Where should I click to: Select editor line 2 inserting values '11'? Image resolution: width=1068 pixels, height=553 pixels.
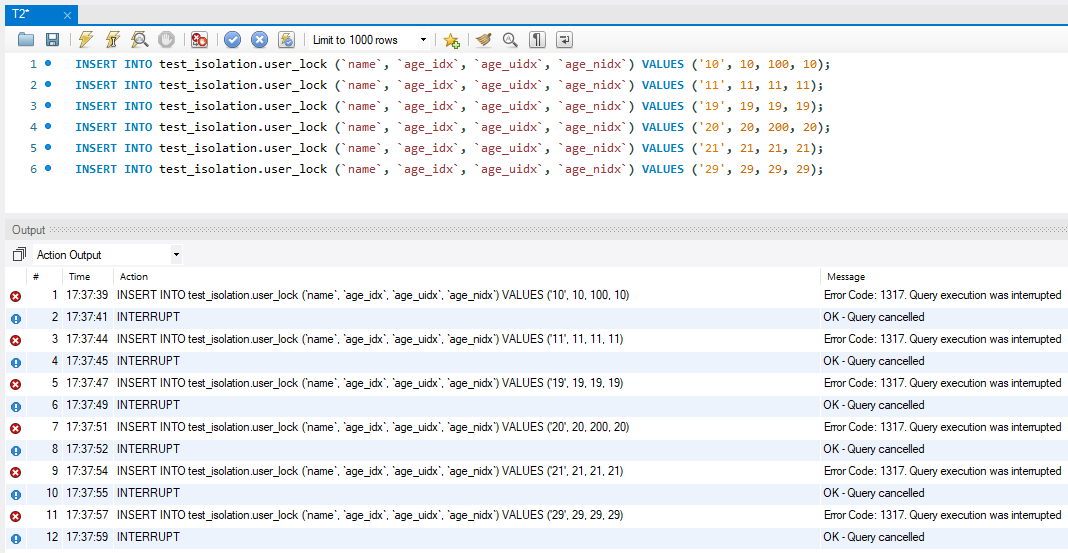click(x=450, y=85)
